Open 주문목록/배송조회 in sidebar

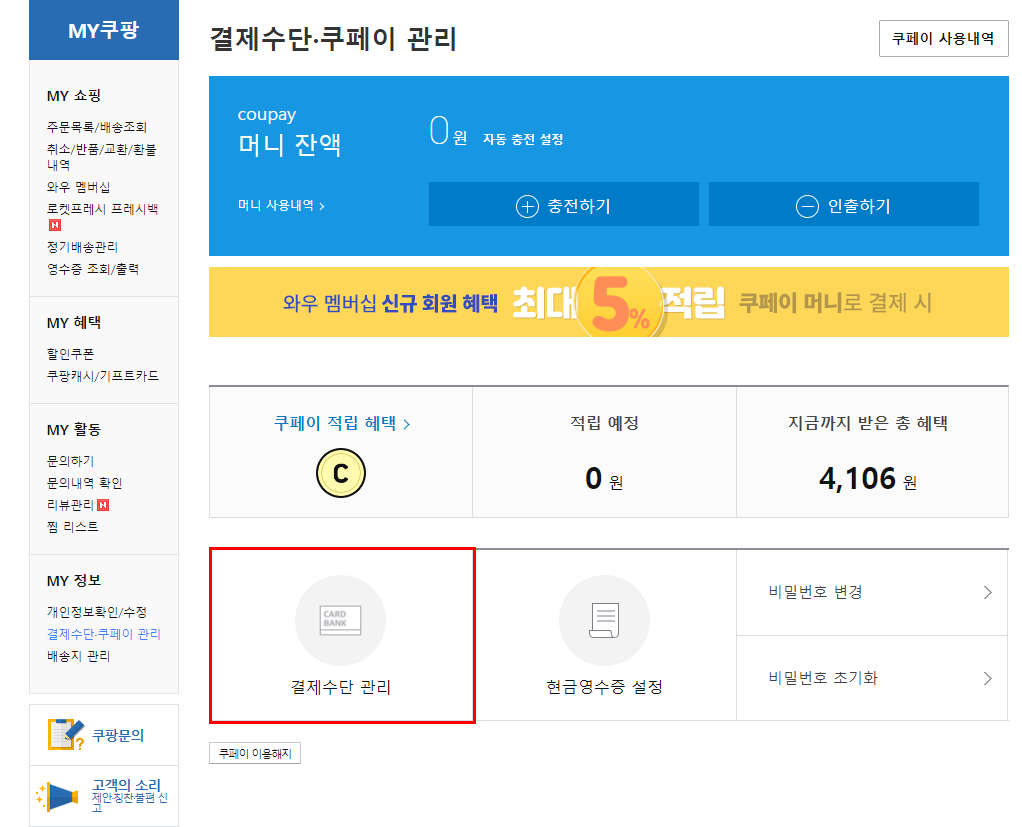pos(96,127)
